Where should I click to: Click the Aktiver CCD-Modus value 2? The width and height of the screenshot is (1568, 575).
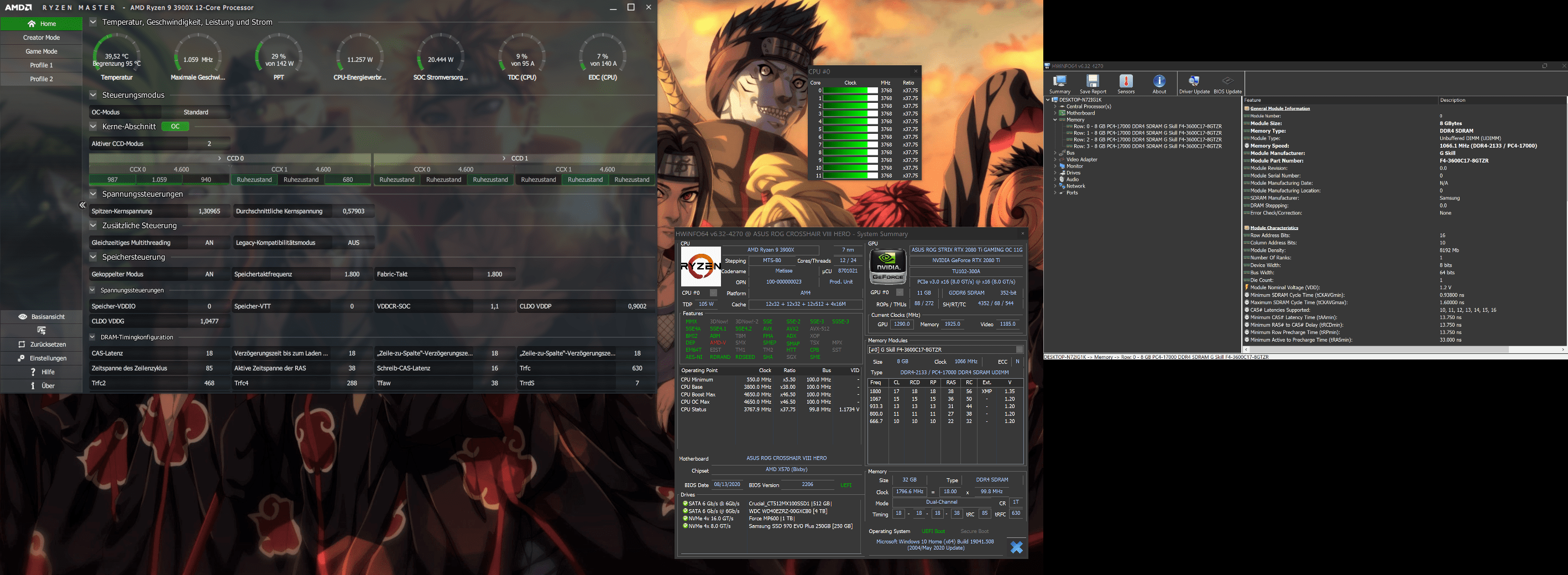pyautogui.click(x=210, y=144)
